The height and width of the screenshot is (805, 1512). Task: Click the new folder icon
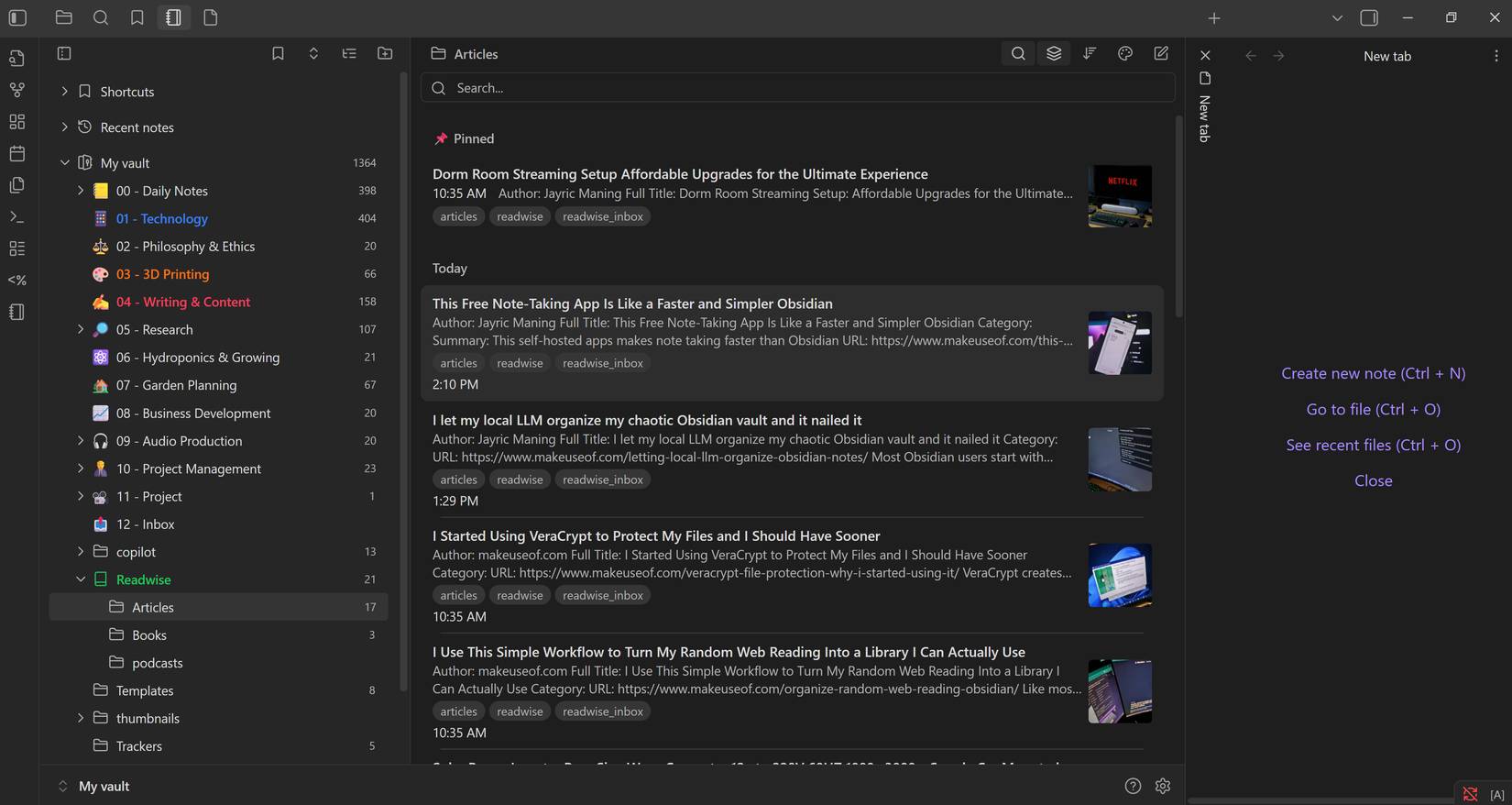click(385, 54)
